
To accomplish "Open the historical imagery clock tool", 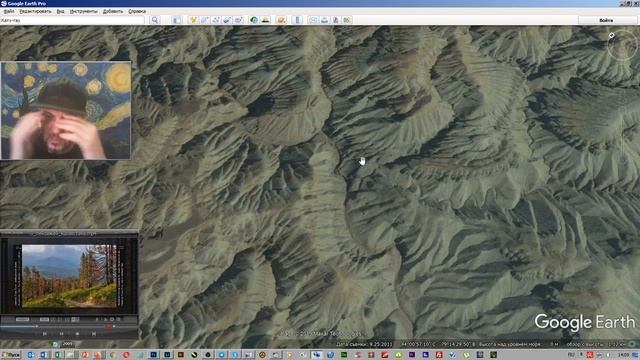I will click(254, 20).
